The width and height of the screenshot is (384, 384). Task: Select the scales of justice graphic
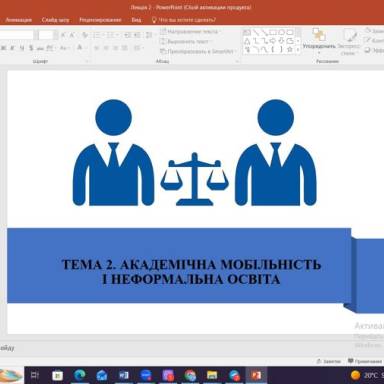(195, 179)
